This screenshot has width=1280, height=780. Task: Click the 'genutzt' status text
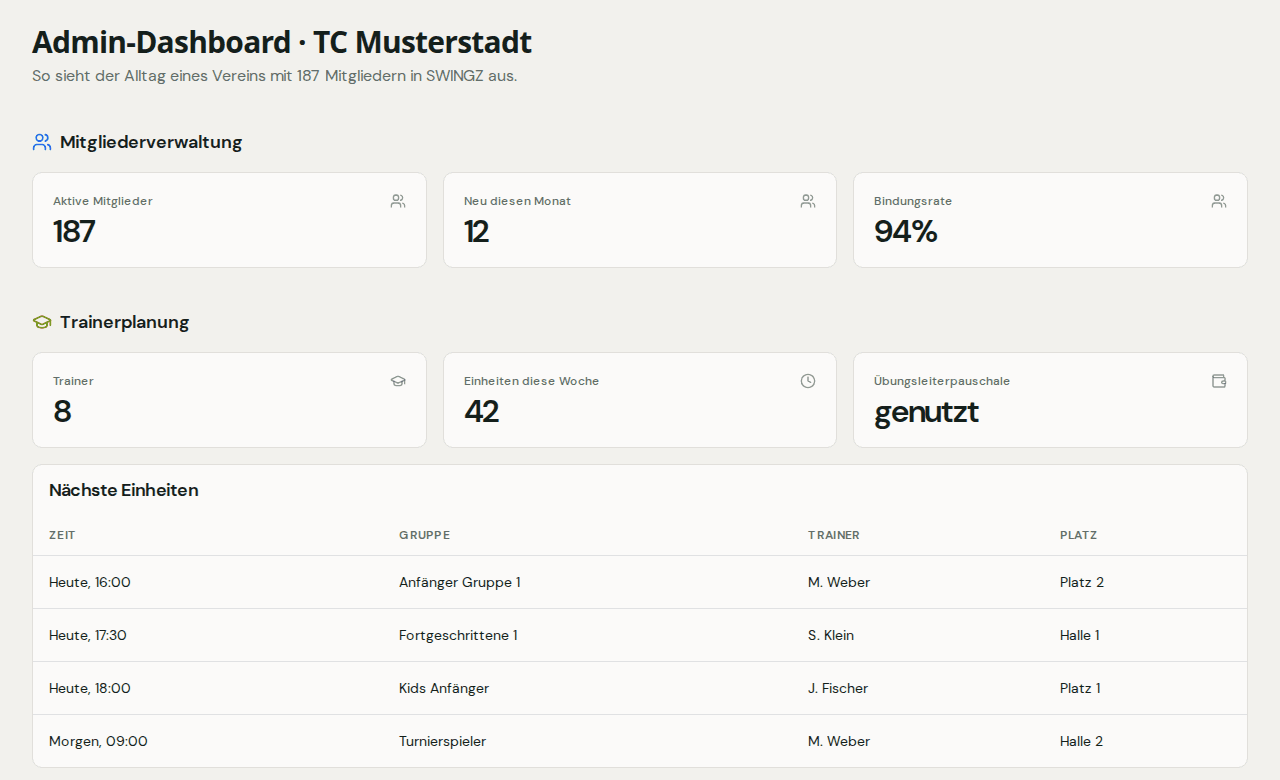click(927, 412)
